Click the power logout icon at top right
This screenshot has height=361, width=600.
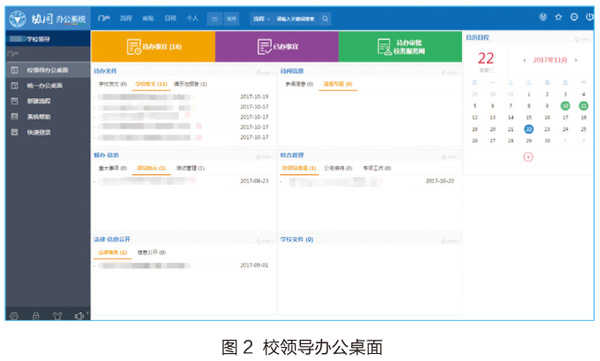(590, 17)
